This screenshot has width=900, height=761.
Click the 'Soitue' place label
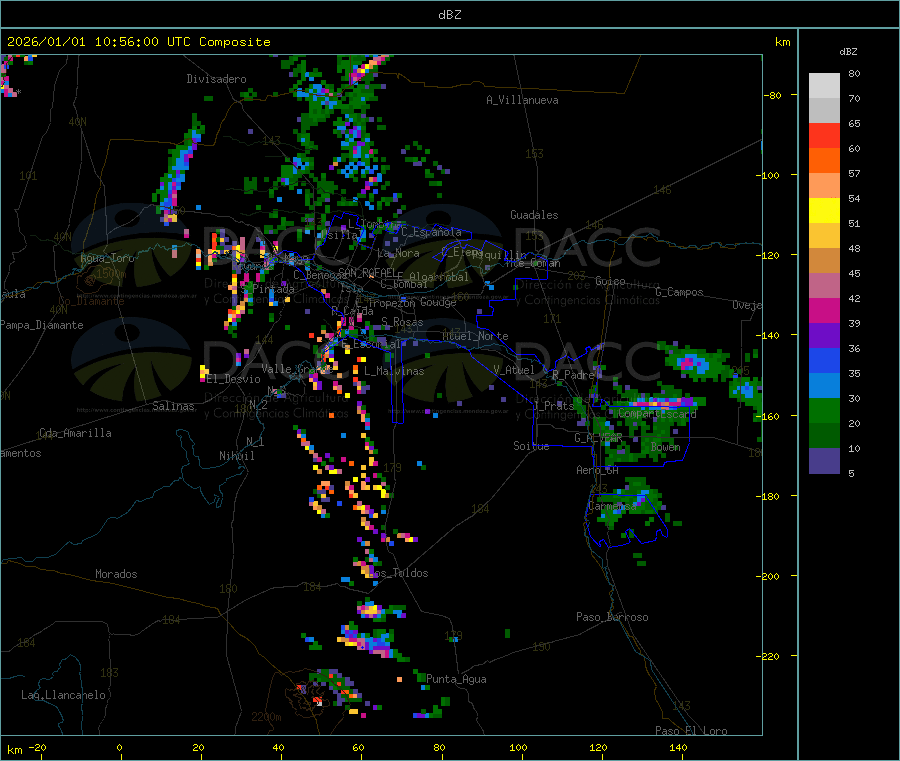pyautogui.click(x=531, y=446)
